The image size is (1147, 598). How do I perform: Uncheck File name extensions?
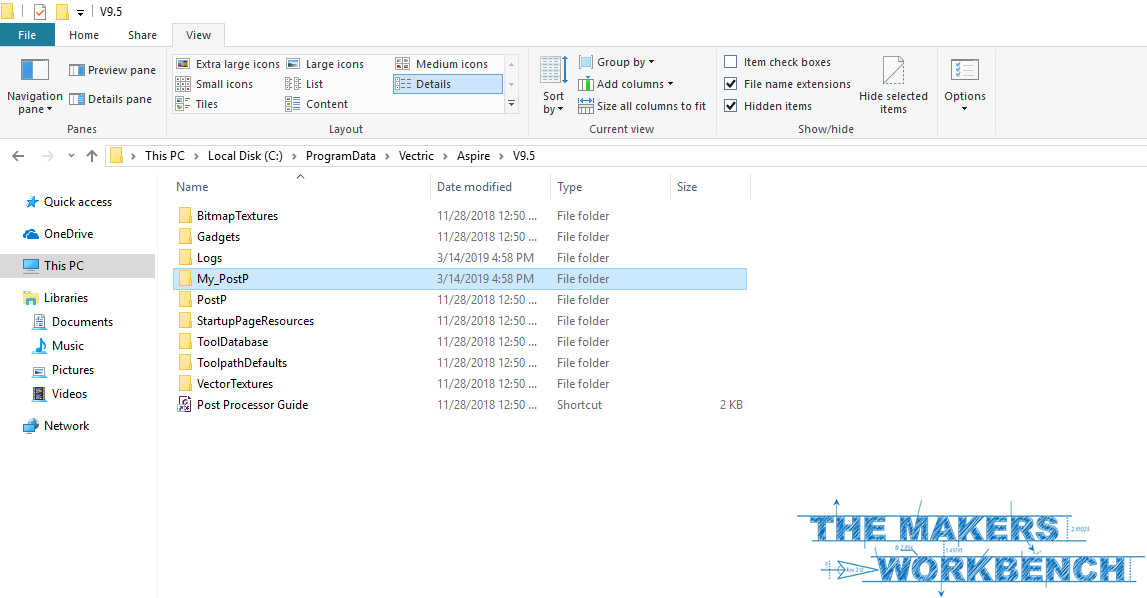pyautogui.click(x=731, y=83)
